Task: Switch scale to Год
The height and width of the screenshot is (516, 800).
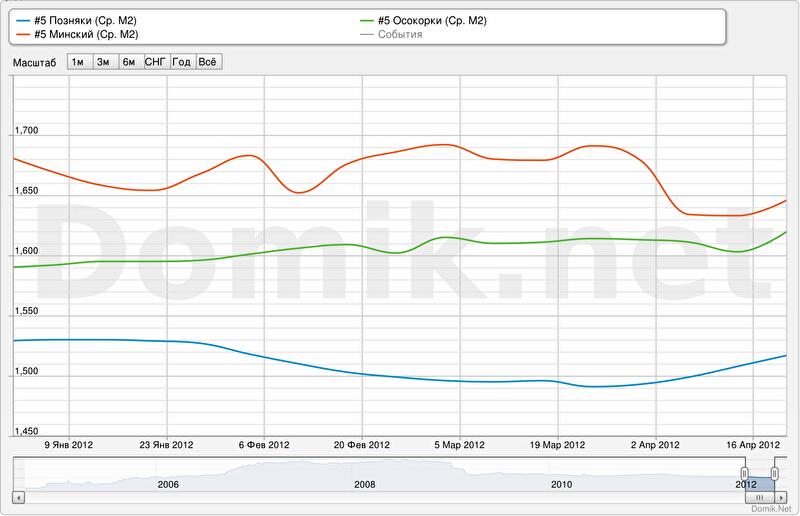Action: point(182,62)
